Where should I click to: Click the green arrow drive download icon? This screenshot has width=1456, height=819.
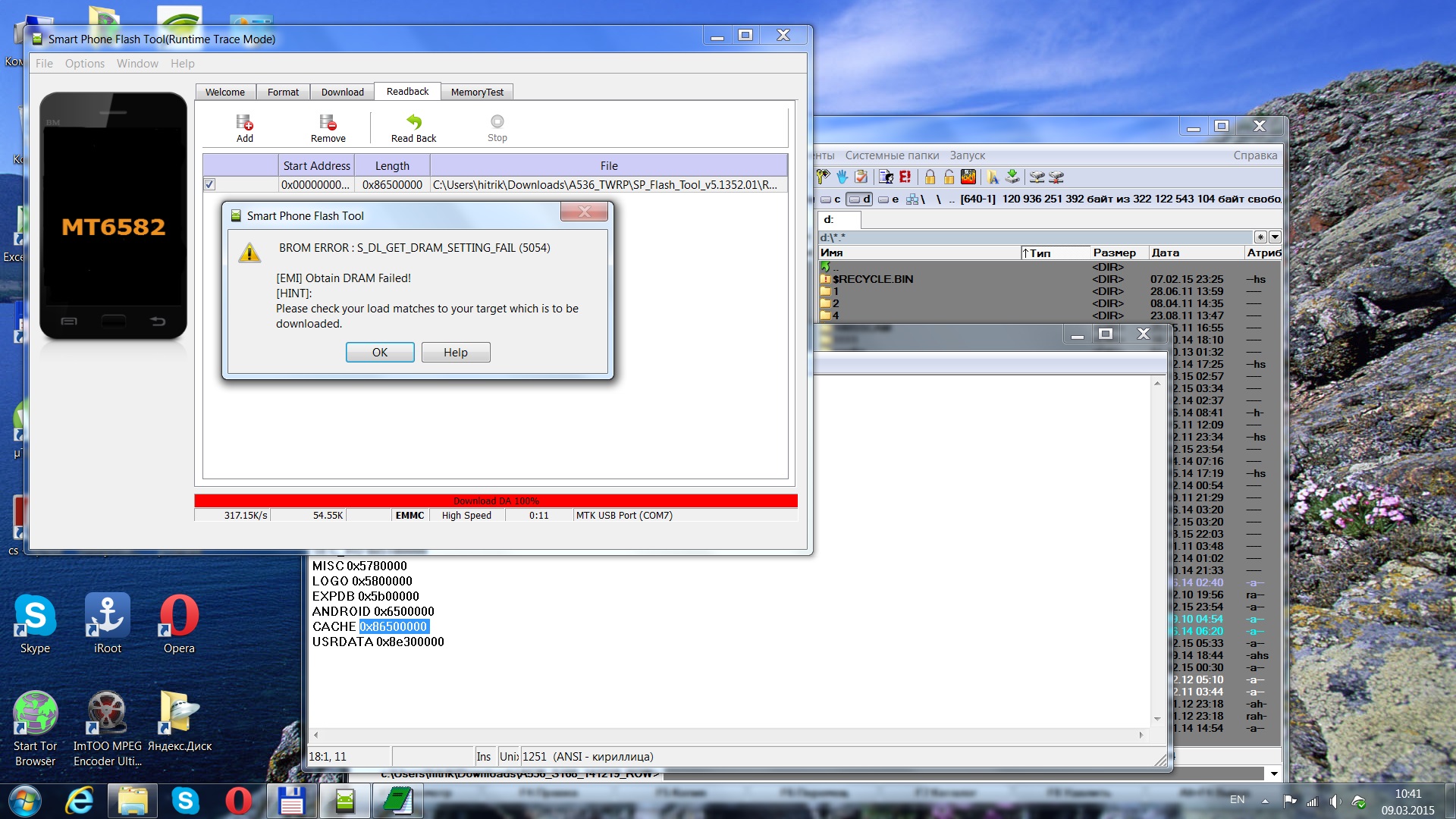click(1012, 177)
